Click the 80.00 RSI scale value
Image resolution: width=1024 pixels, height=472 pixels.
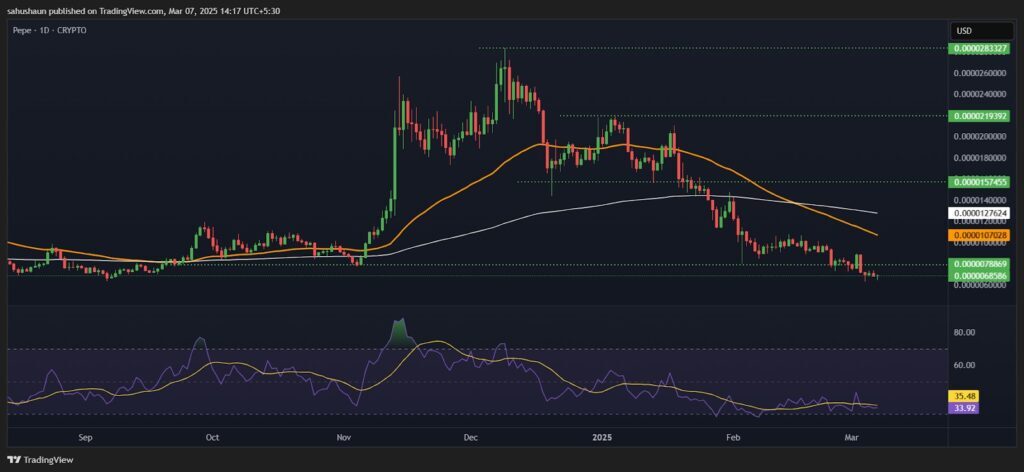[964, 332]
